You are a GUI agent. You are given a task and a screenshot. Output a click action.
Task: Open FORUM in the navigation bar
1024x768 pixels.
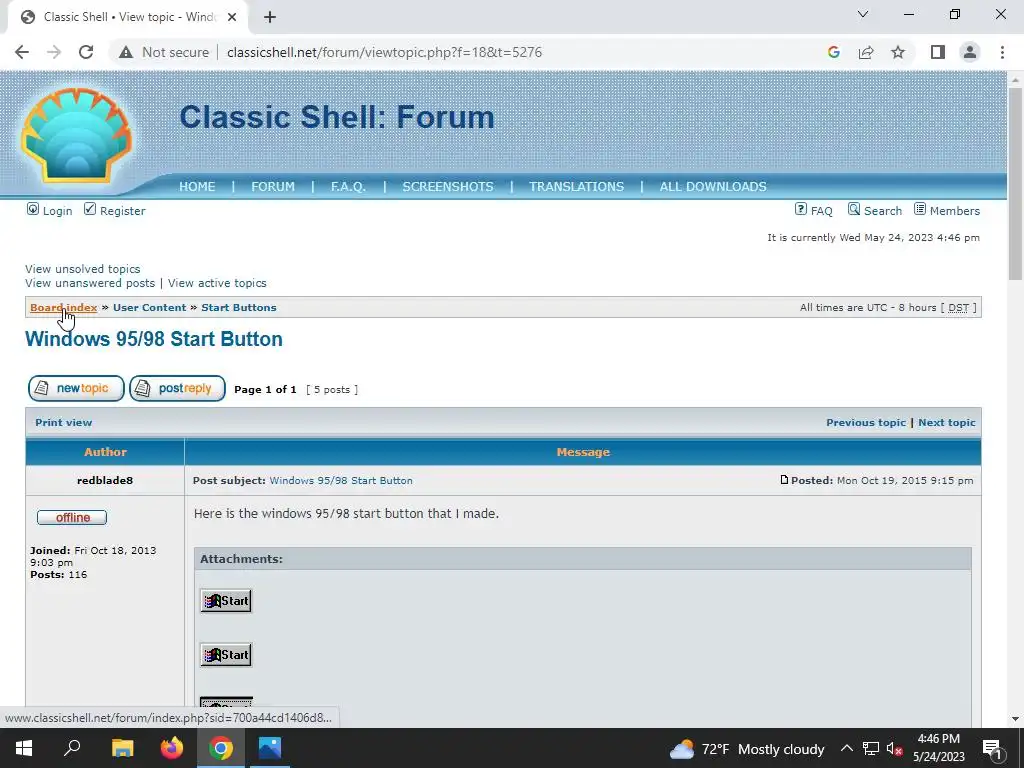[x=273, y=187]
